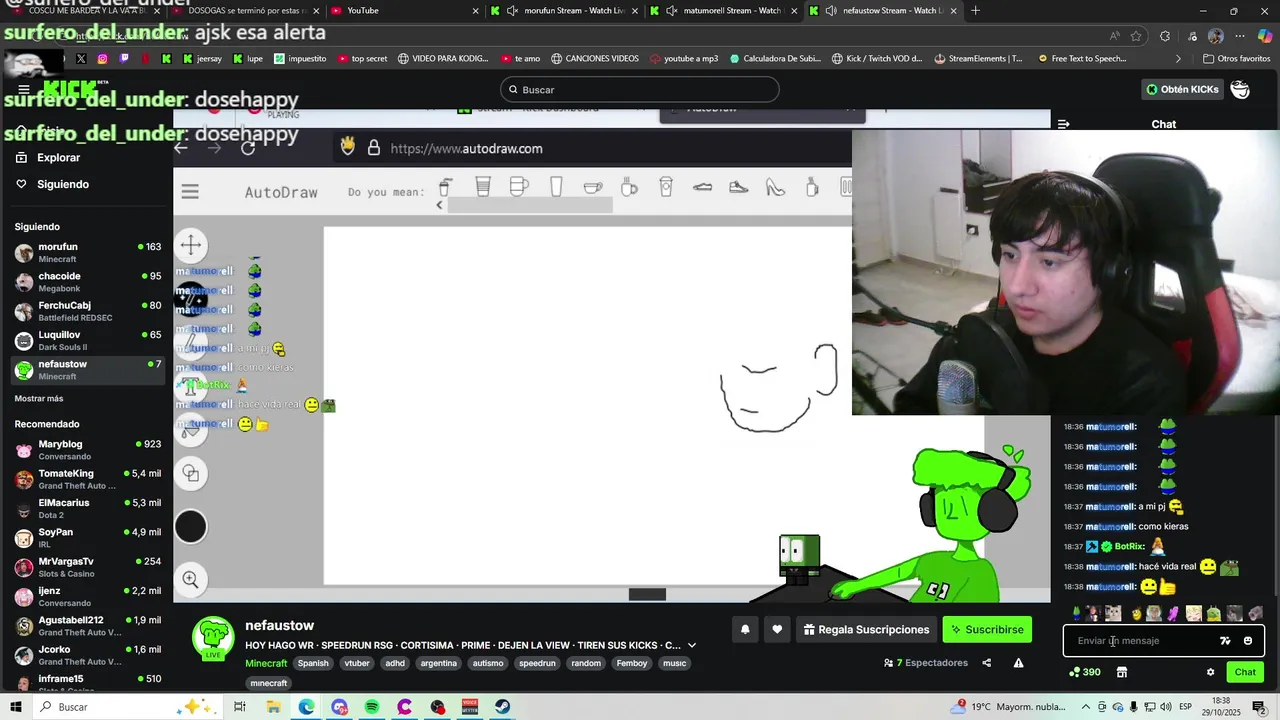The image size is (1280, 720).
Task: Open Kick hamburger menu at top left
Action: 23,89
